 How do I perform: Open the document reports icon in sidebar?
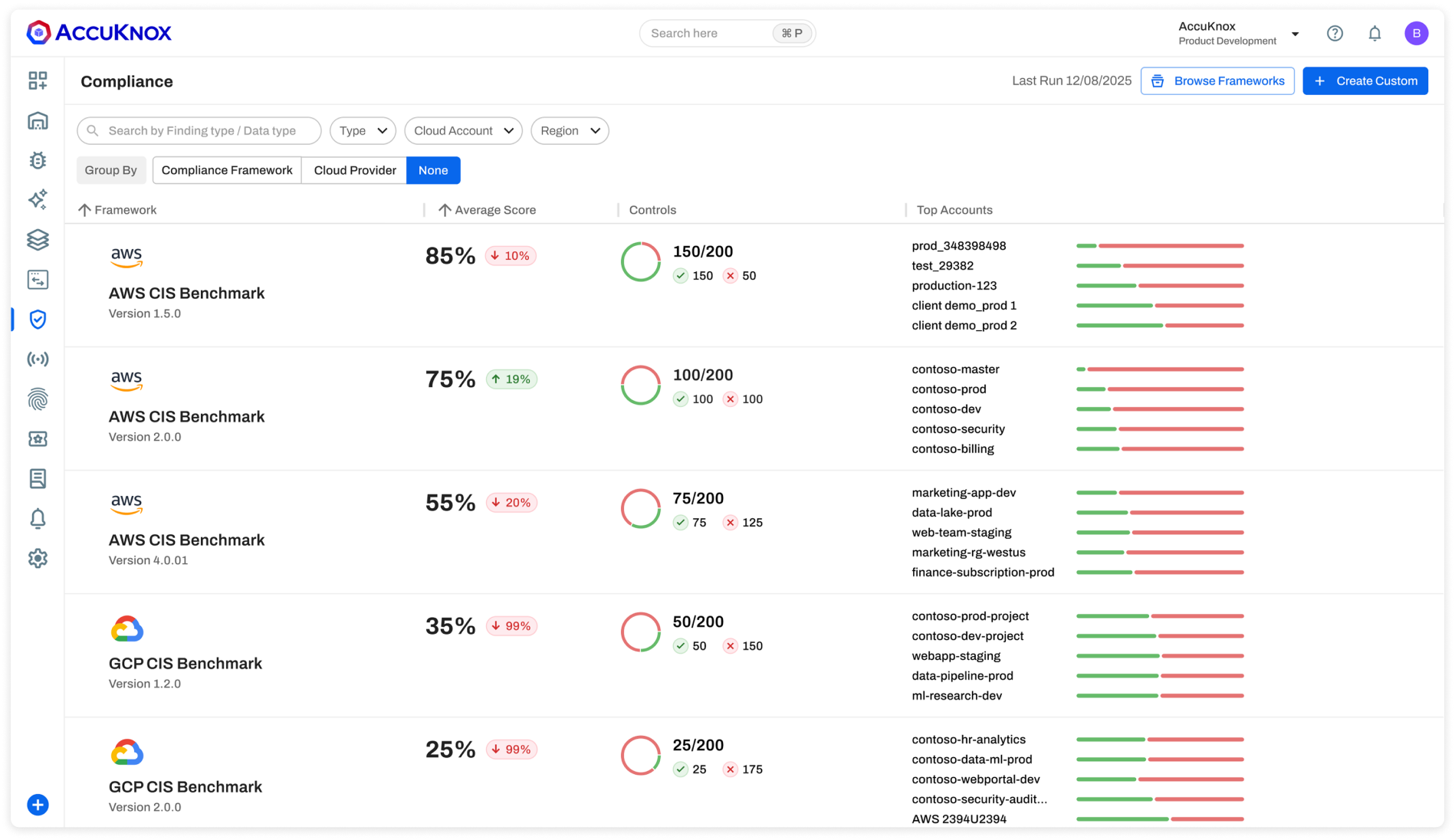coord(38,479)
